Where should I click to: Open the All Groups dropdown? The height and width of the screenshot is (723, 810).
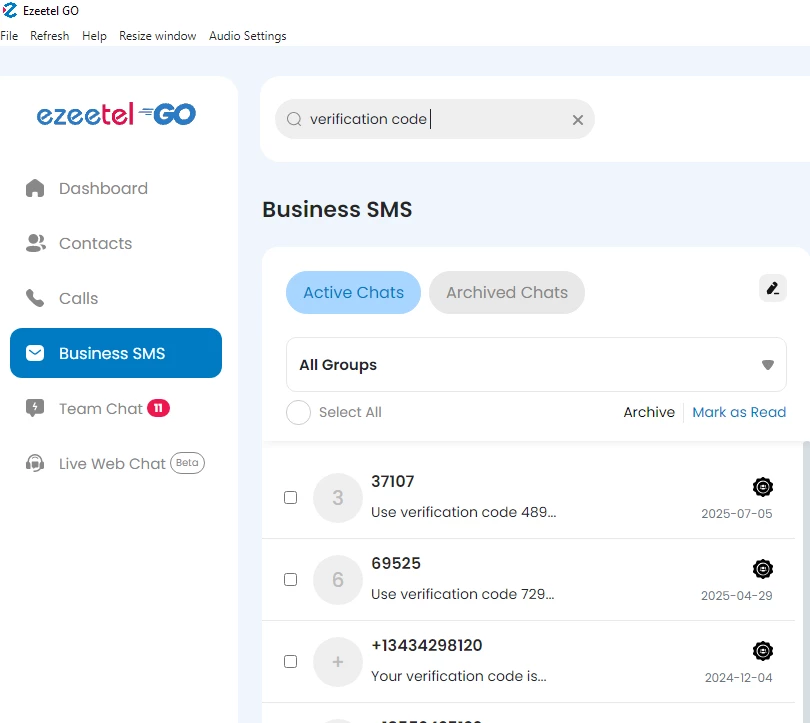536,364
